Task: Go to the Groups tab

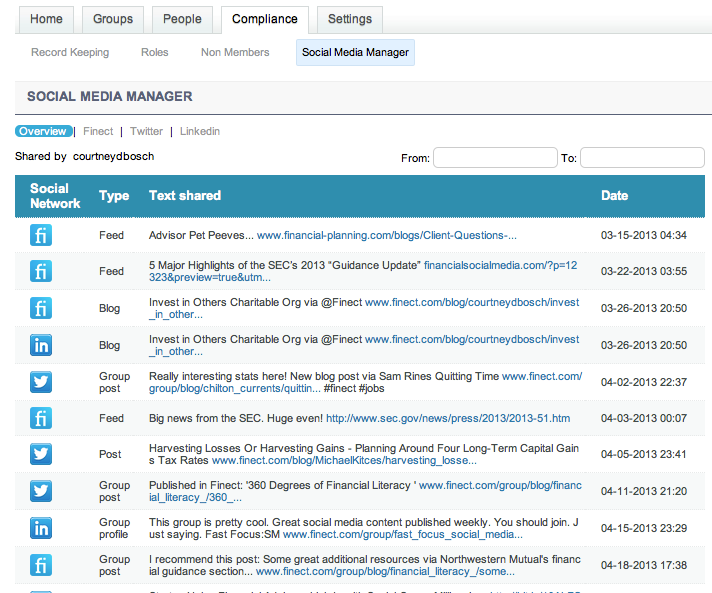Action: pos(112,19)
